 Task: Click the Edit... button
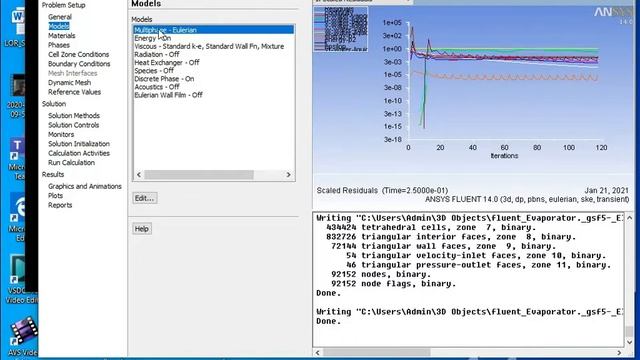click(144, 198)
